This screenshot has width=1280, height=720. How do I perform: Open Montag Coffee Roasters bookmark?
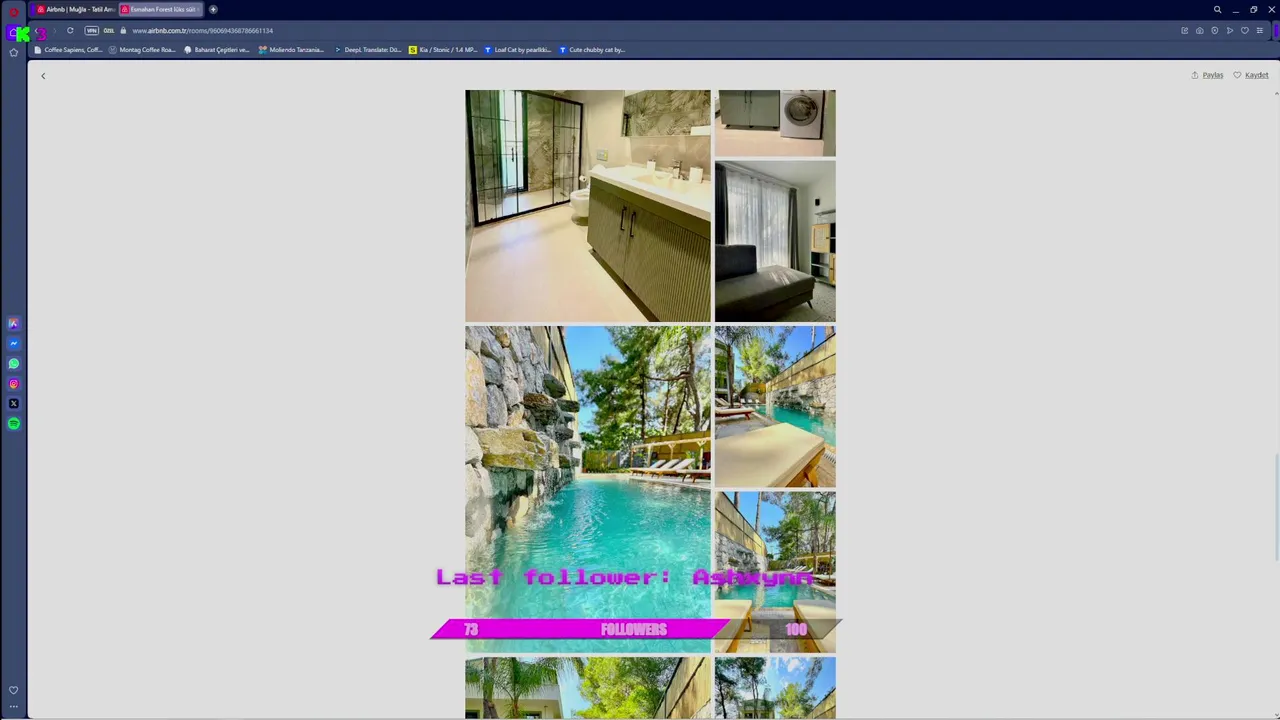point(142,49)
